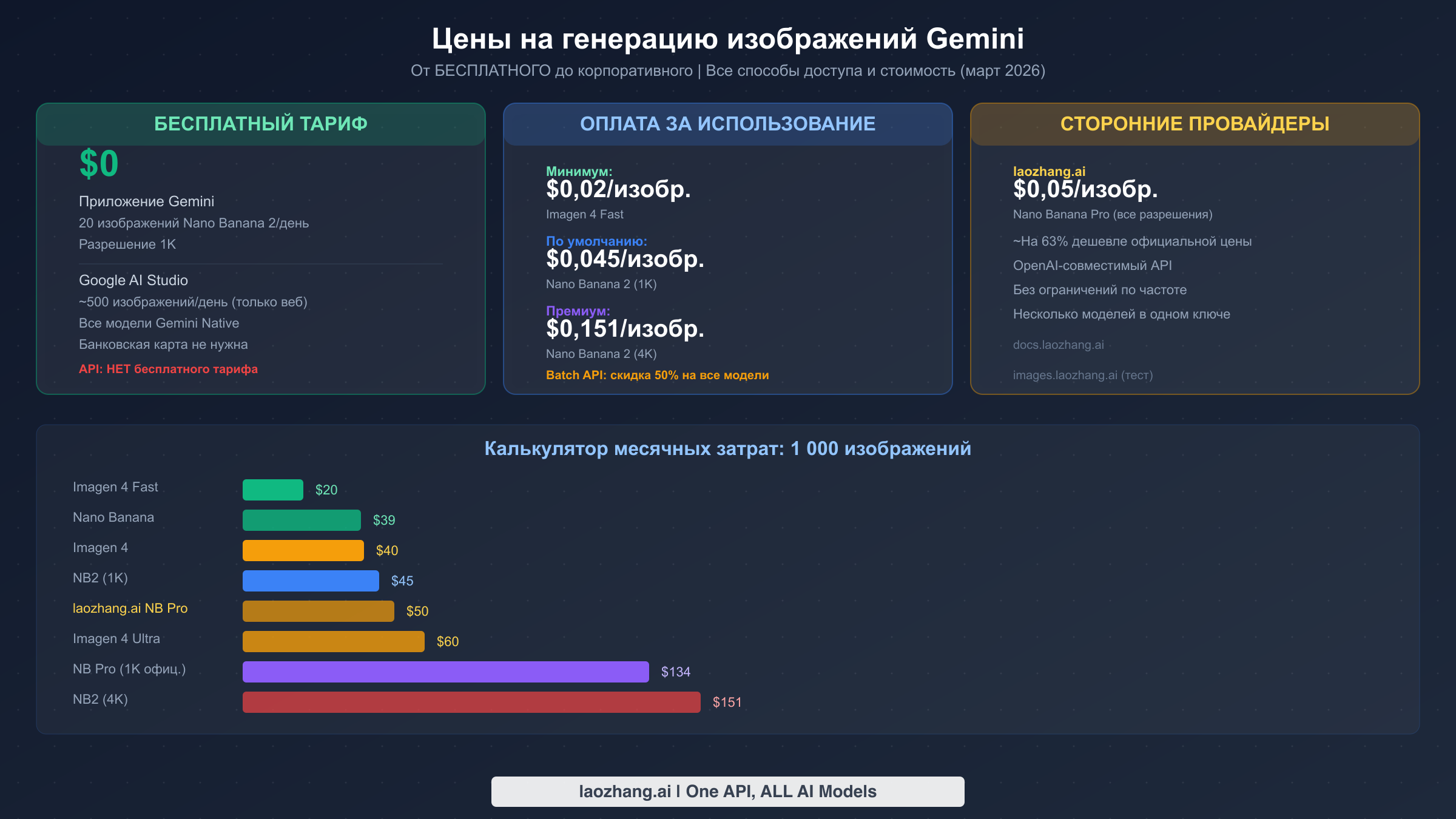This screenshot has width=1456, height=819.
Task: Click the Nano Banana $39 bar
Action: 302,519
